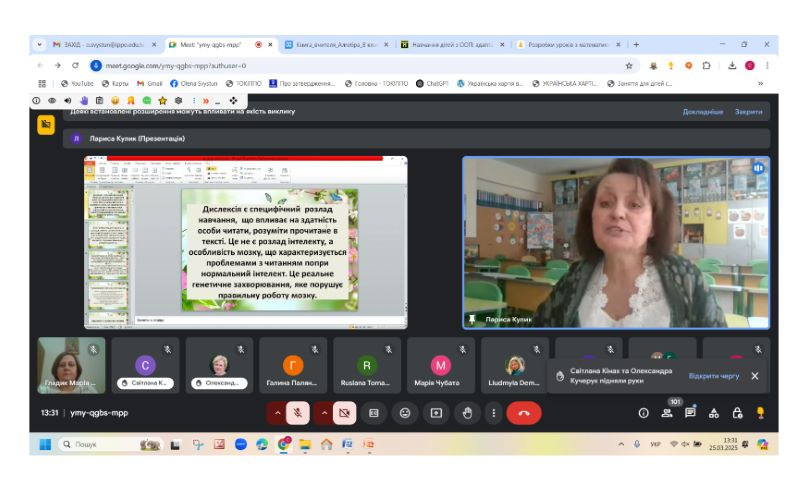The height and width of the screenshot is (488, 800).
Task: Open the tab search dropdown chevron
Action: click(39, 45)
